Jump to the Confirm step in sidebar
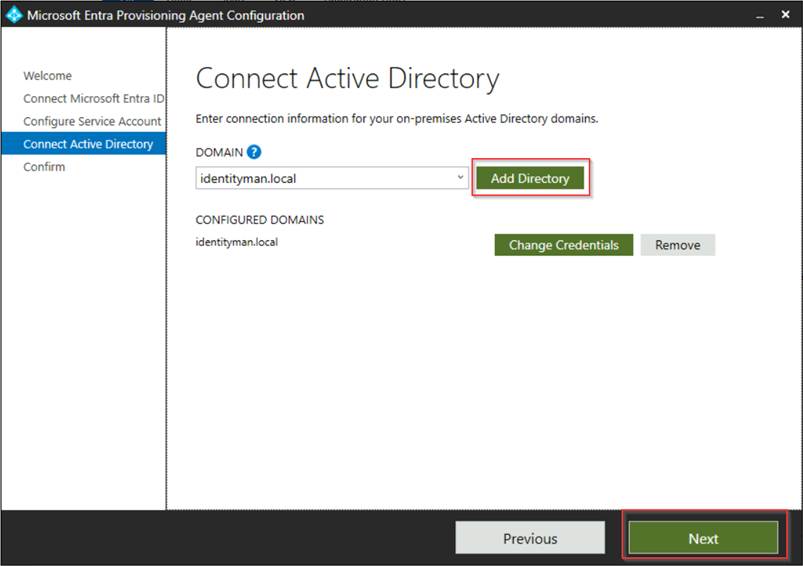Screen dimensions: 803x566 [x=44, y=167]
